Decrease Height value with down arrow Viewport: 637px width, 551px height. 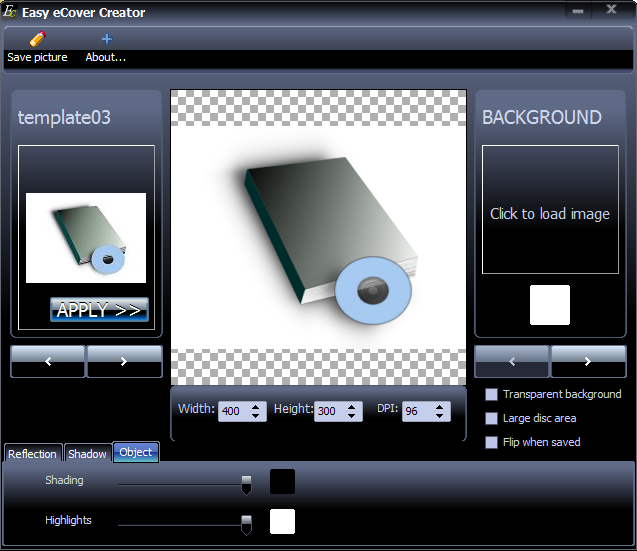pyautogui.click(x=352, y=416)
